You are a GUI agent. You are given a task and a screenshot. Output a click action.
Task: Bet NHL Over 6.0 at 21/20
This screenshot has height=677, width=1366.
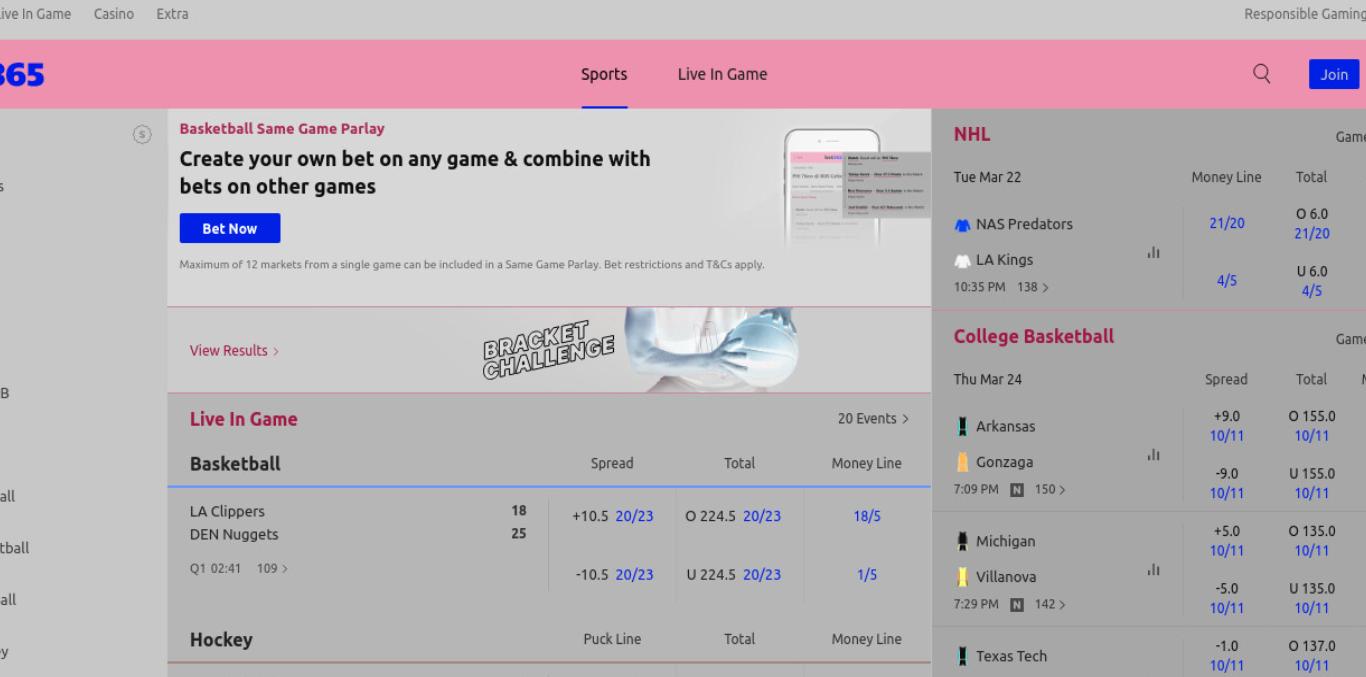pos(1312,224)
